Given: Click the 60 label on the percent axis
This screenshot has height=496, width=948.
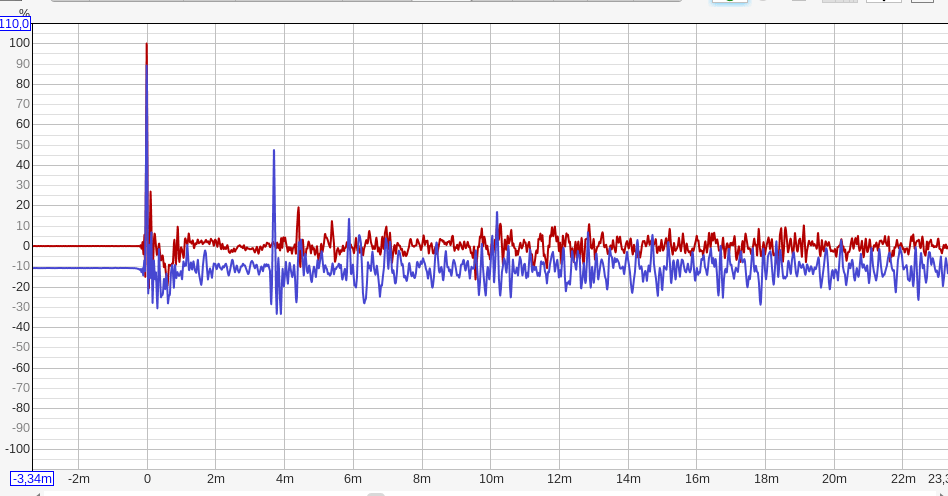Looking at the screenshot, I should pyautogui.click(x=23, y=124).
